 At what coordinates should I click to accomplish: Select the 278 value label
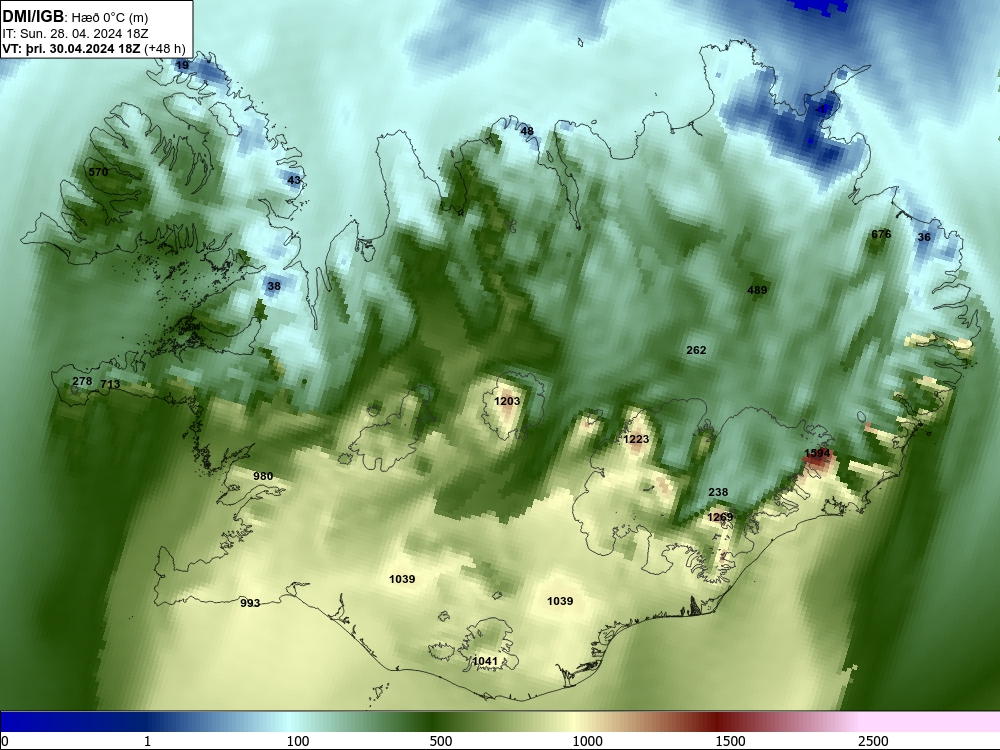(x=82, y=381)
